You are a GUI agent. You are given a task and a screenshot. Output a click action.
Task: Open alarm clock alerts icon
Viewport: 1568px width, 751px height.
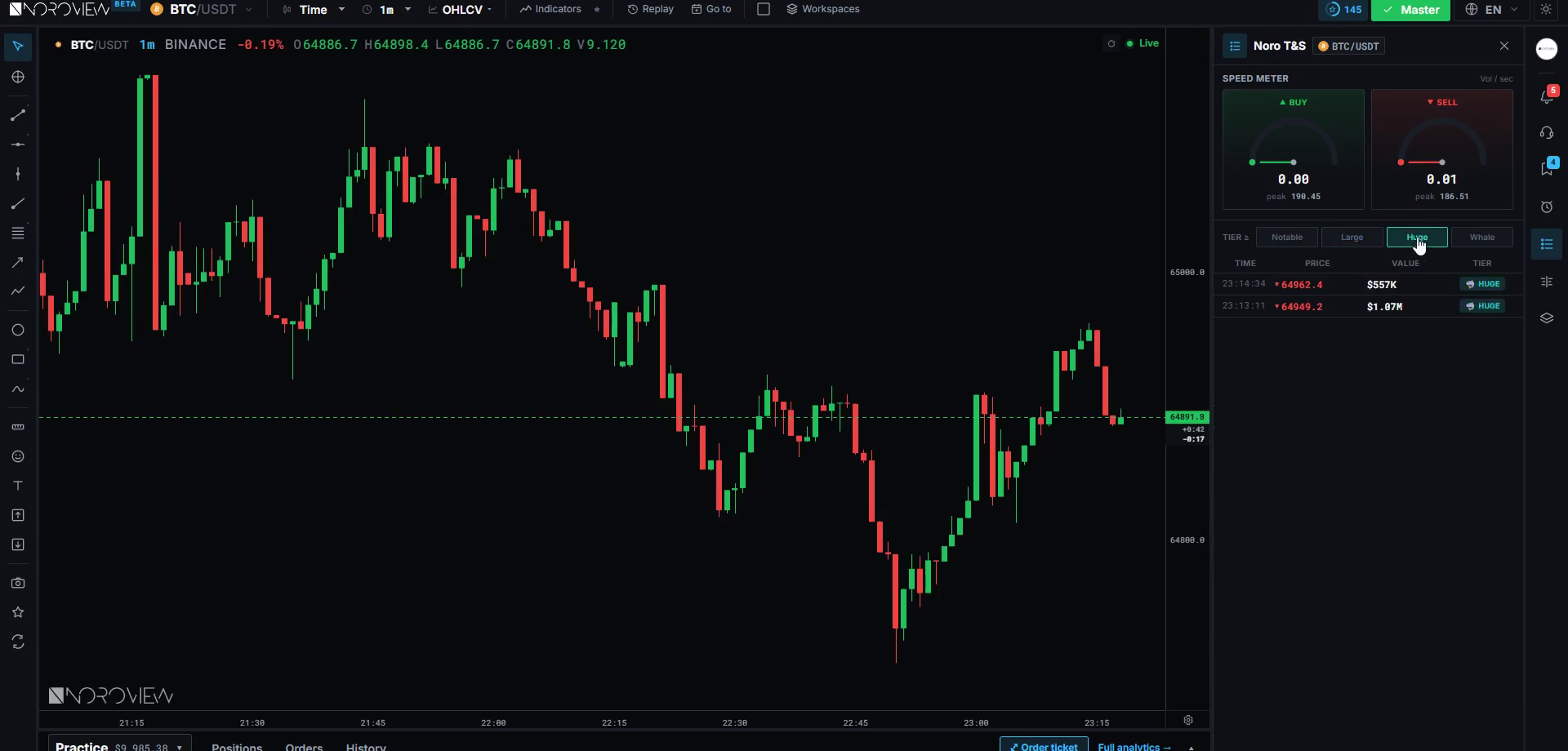click(x=1547, y=207)
